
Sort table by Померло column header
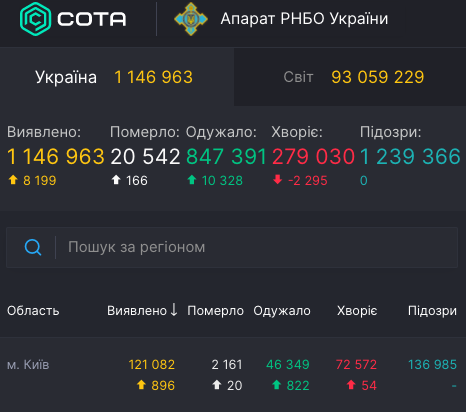click(215, 311)
